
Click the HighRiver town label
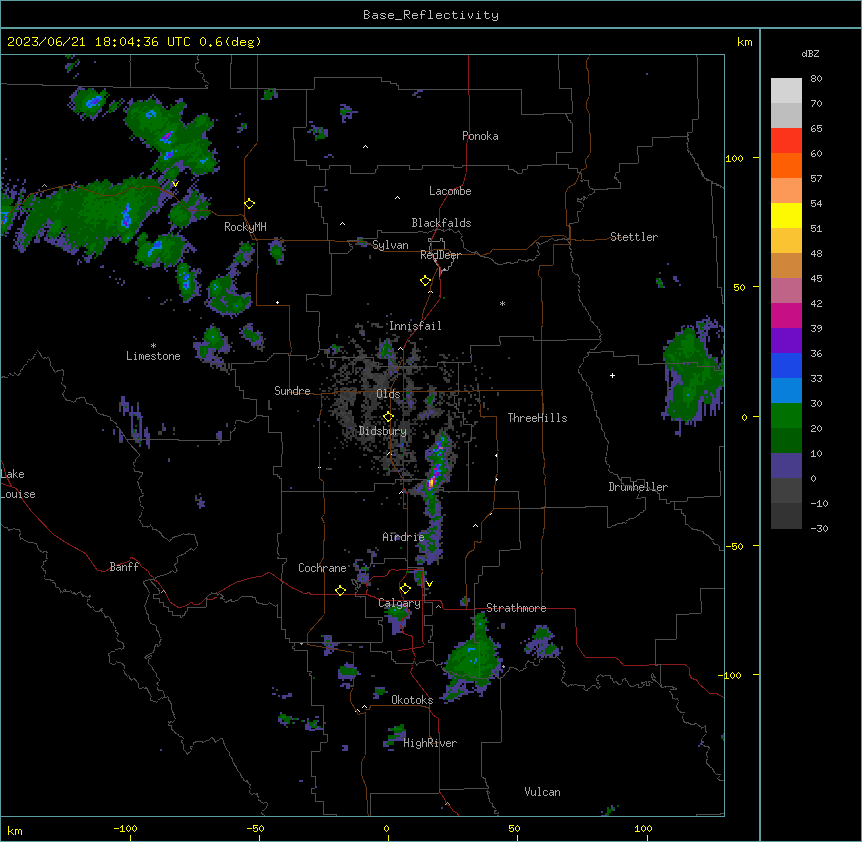click(430, 743)
